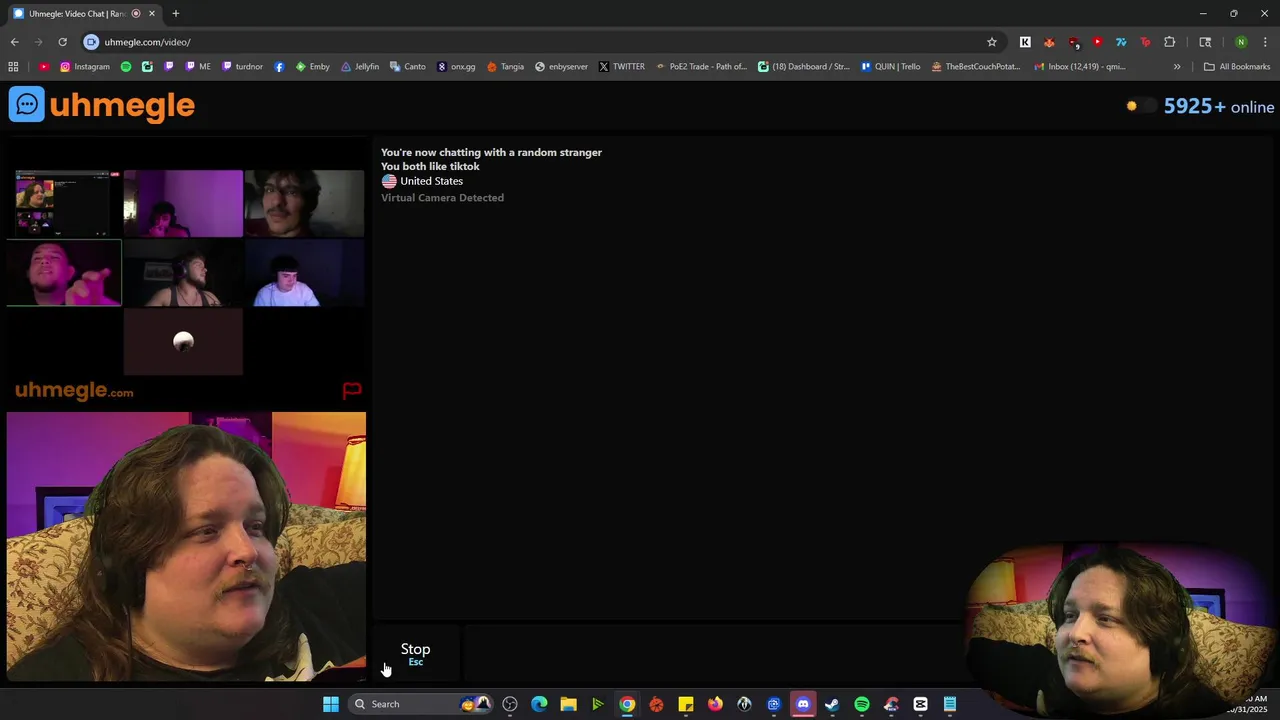Screen dimensions: 1280x720
Task: Open Chrome's three-dot menu
Action: coord(1266,42)
